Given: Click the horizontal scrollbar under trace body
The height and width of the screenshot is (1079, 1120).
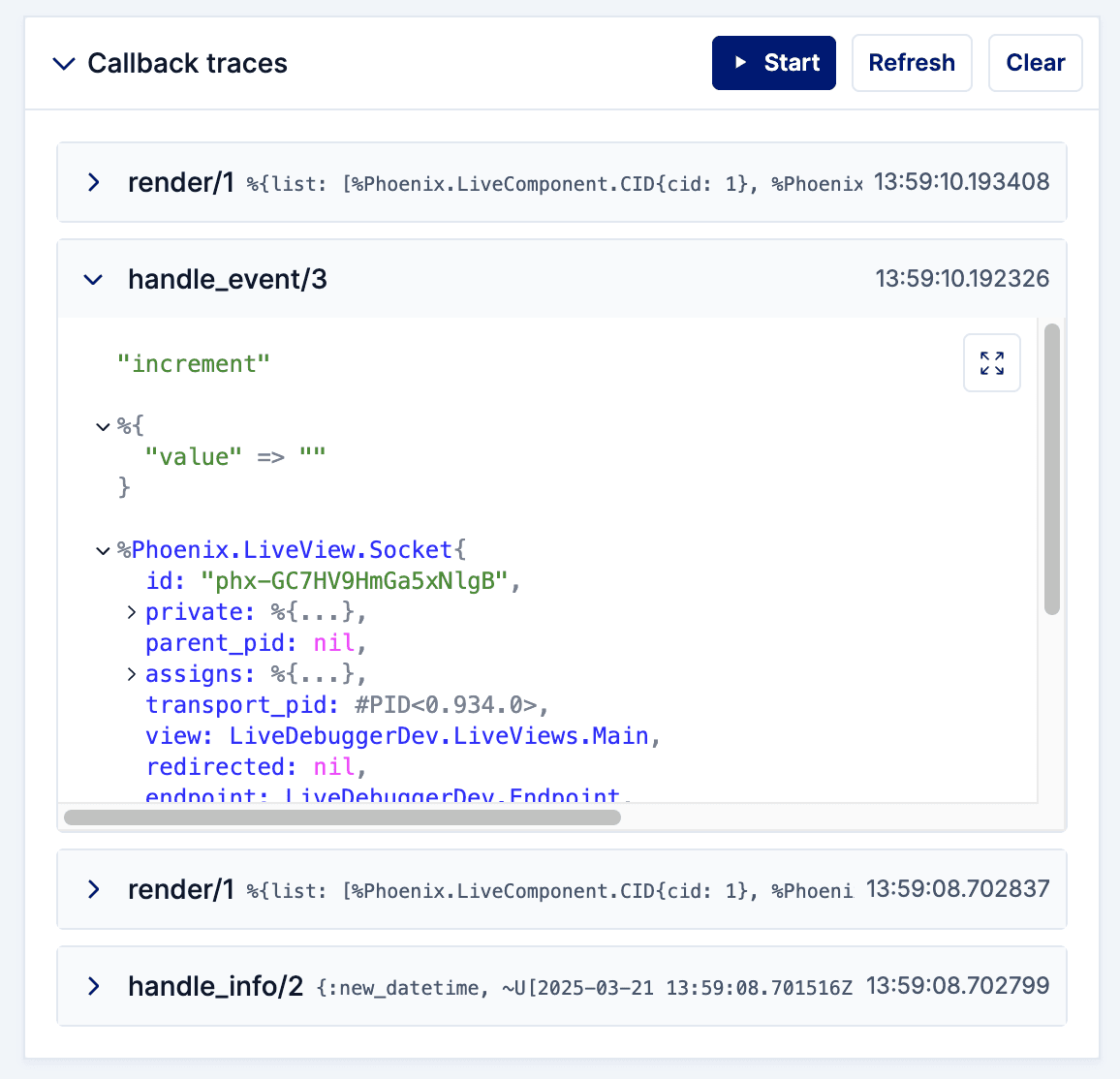Looking at the screenshot, I should [x=342, y=817].
